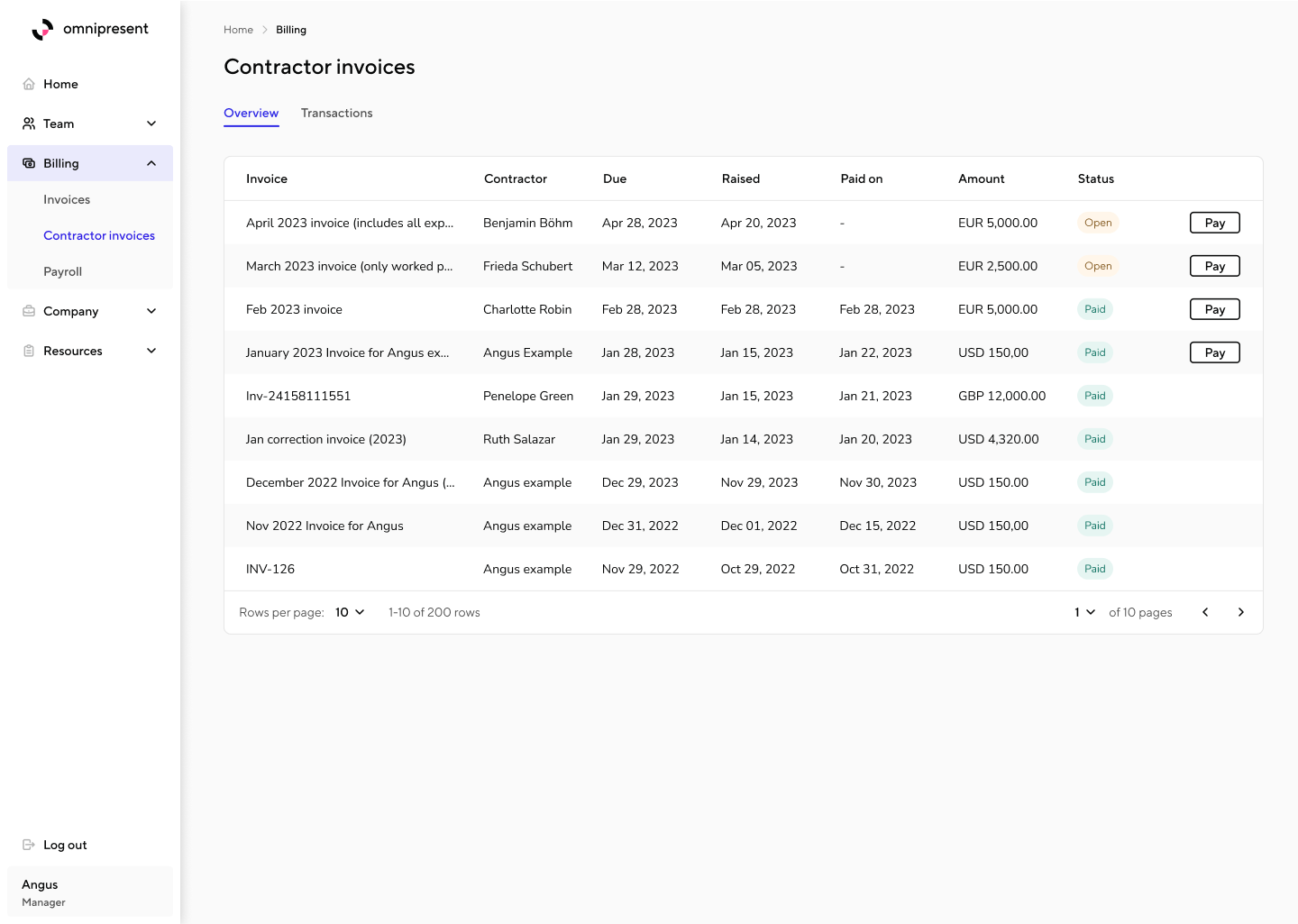Image resolution: width=1298 pixels, height=924 pixels.
Task: Select Nov 2022 Invoice for Angus
Action: pos(324,526)
